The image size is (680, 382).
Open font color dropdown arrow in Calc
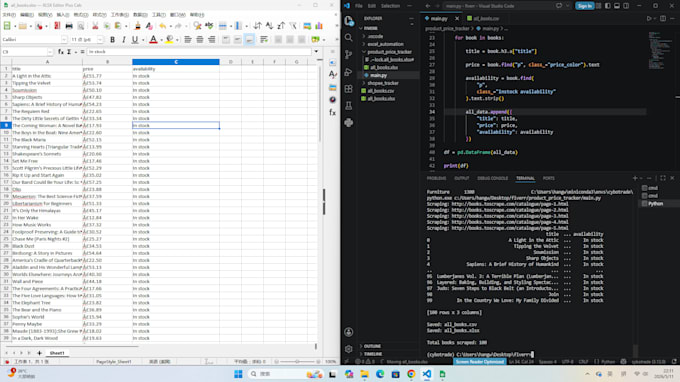[x=161, y=39]
